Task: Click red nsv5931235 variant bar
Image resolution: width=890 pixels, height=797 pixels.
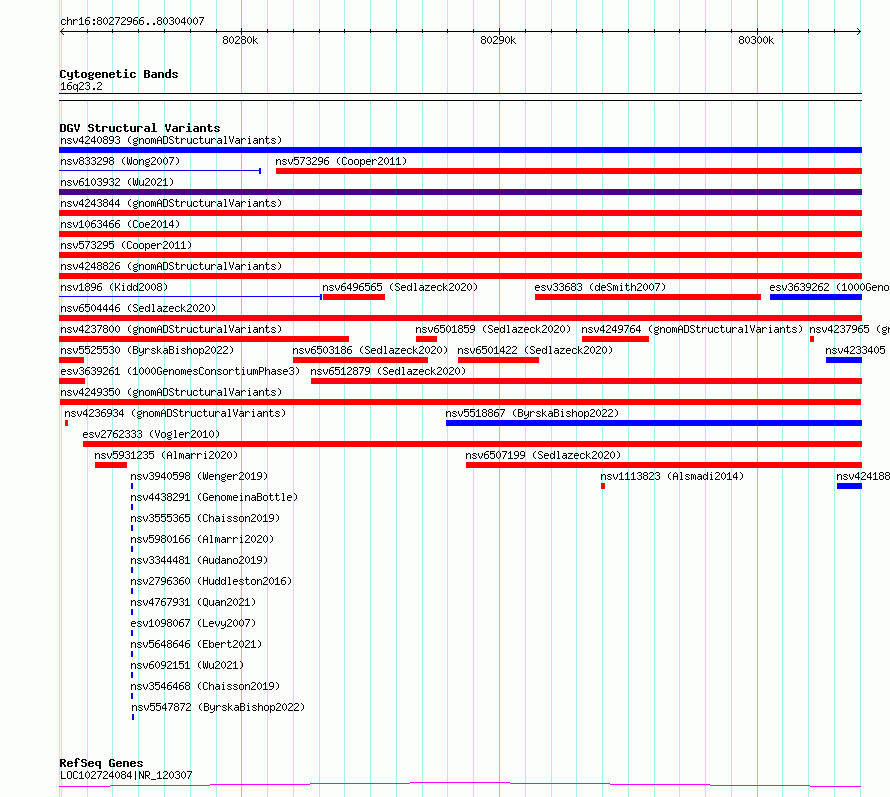Action: pyautogui.click(x=111, y=465)
